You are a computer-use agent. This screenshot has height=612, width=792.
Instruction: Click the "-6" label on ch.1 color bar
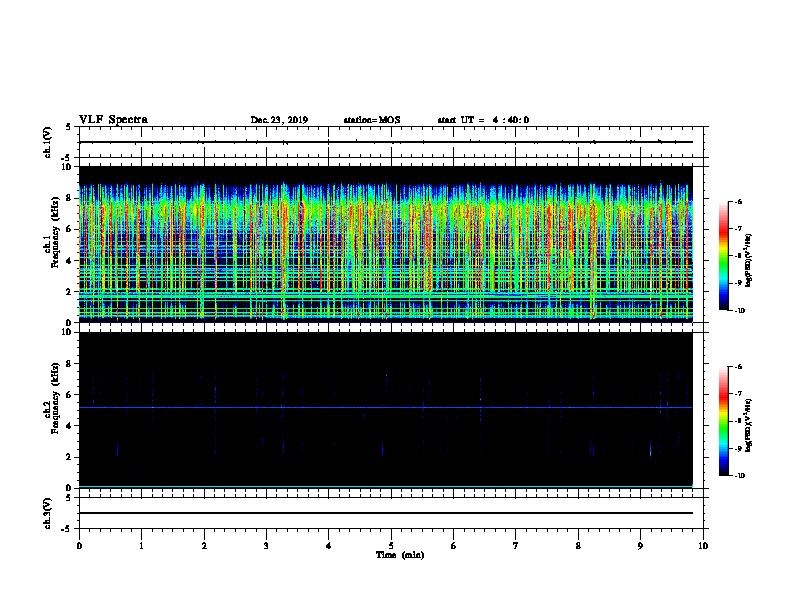(738, 202)
